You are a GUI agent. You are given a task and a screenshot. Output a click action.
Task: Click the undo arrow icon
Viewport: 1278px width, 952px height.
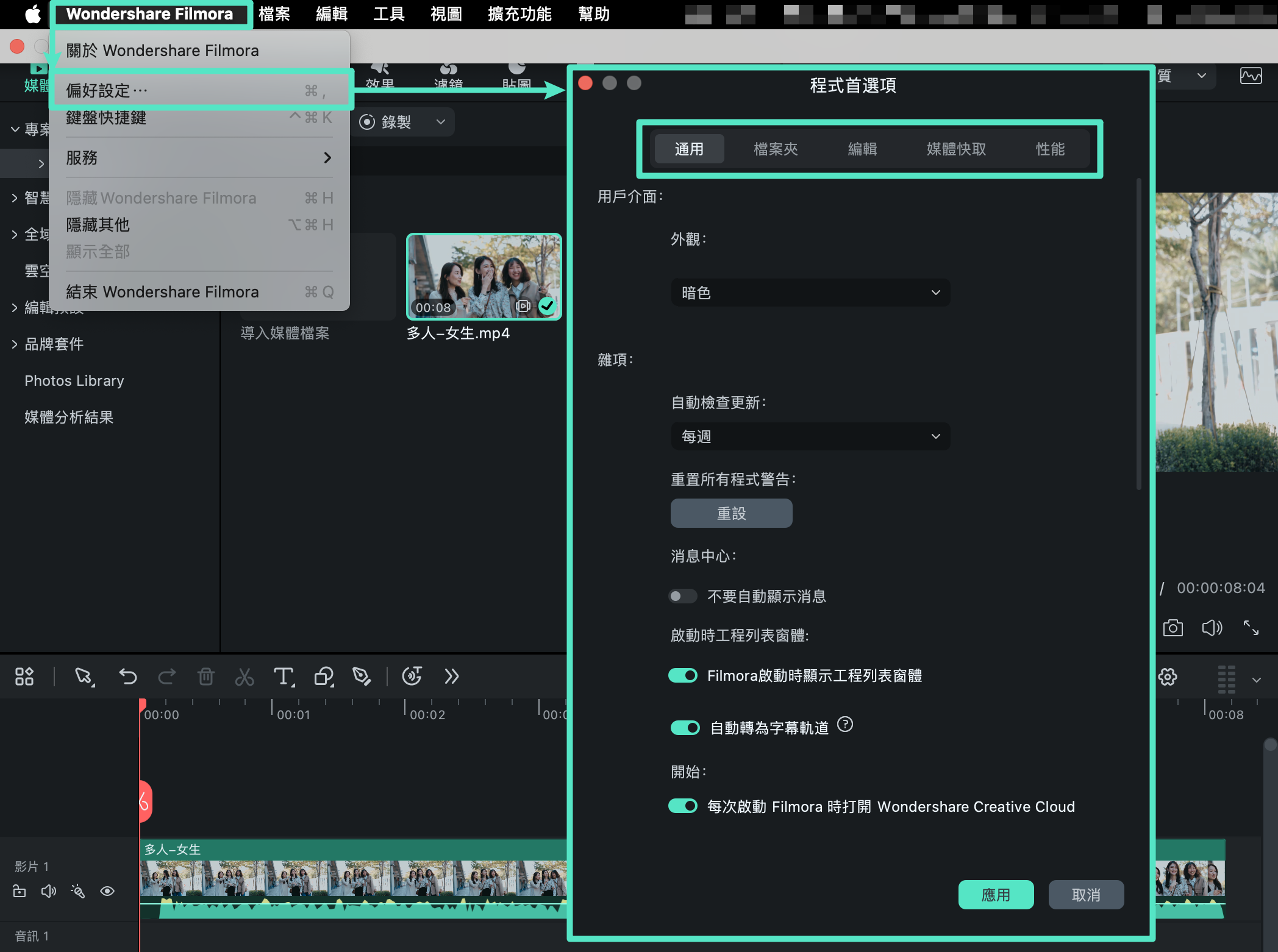click(127, 676)
